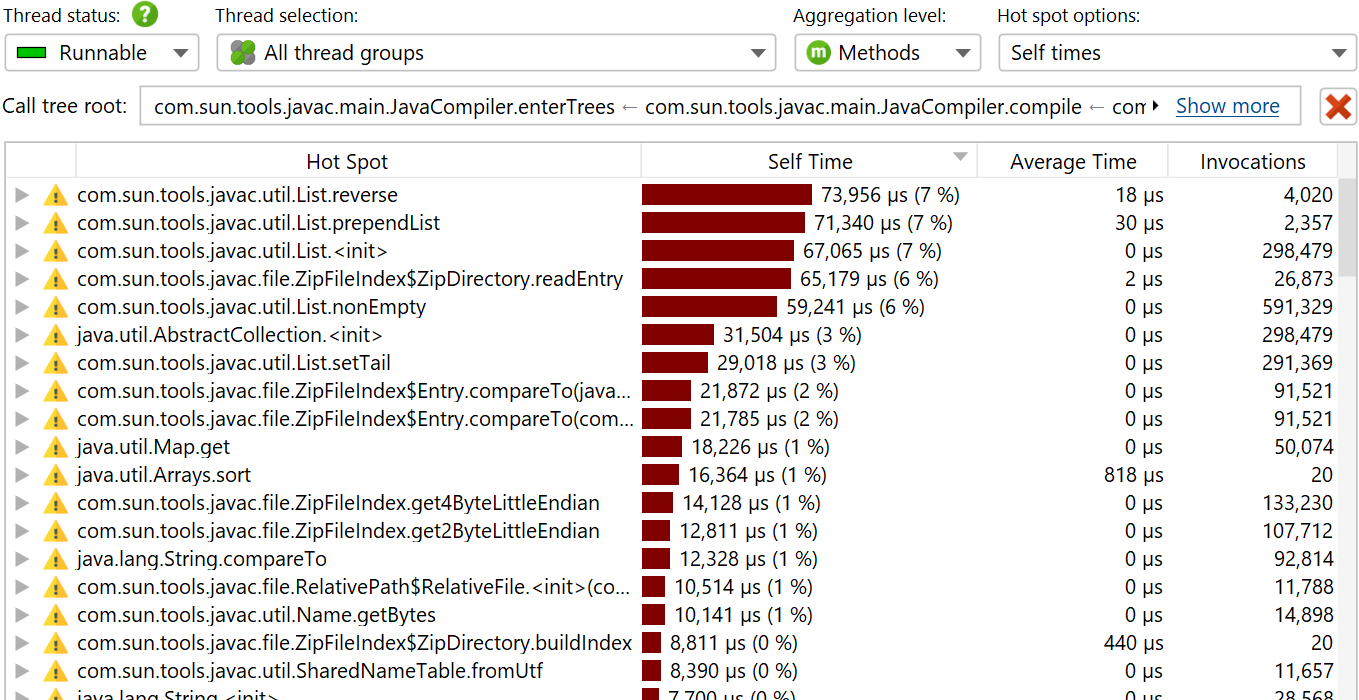Click the 4,020 invocations cell
The height and width of the screenshot is (700, 1359).
(x=1308, y=195)
